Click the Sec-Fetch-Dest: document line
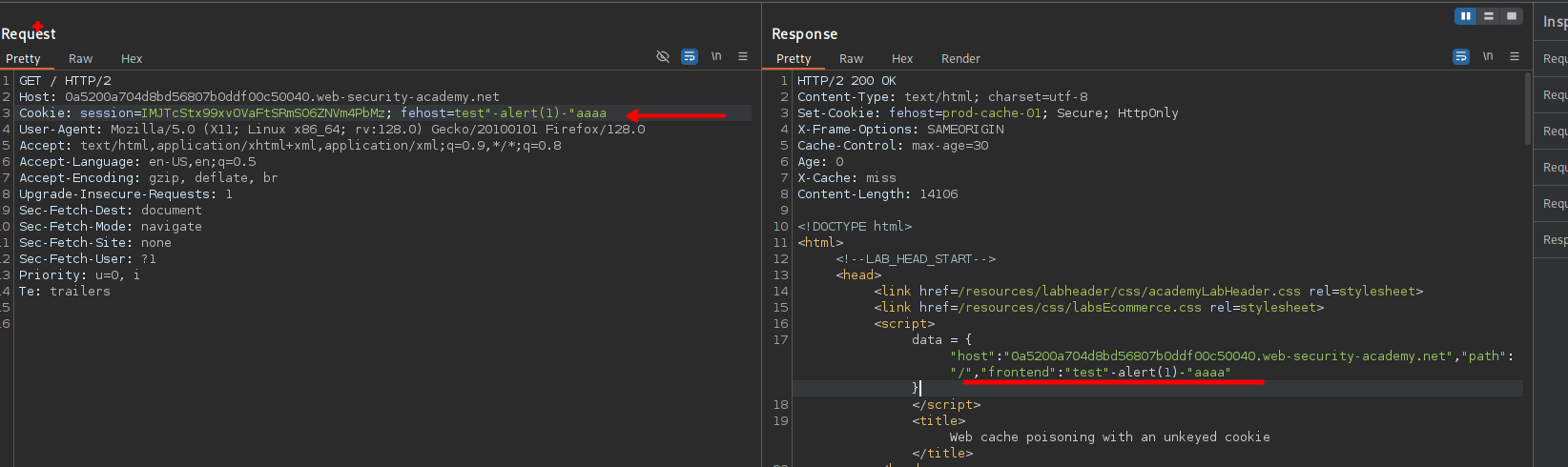The height and width of the screenshot is (467, 1568). tap(111, 211)
